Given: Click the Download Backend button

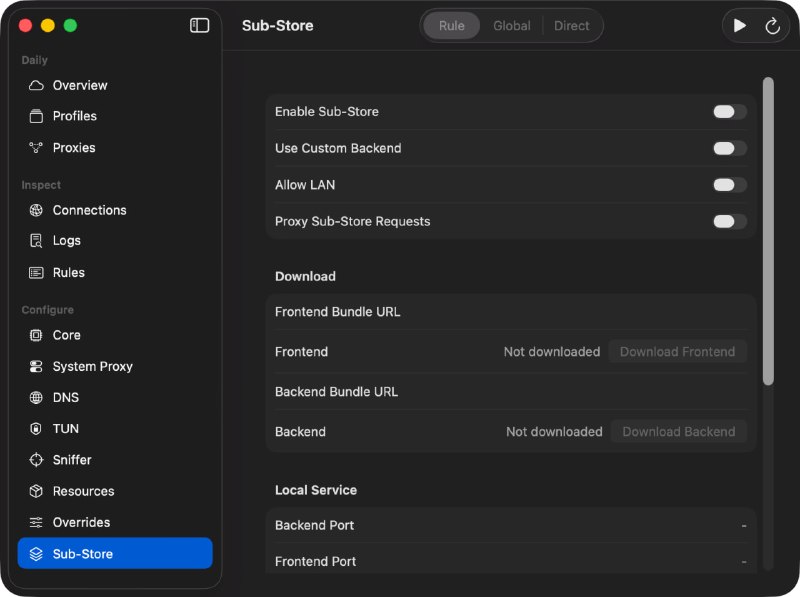Looking at the screenshot, I should tap(679, 432).
